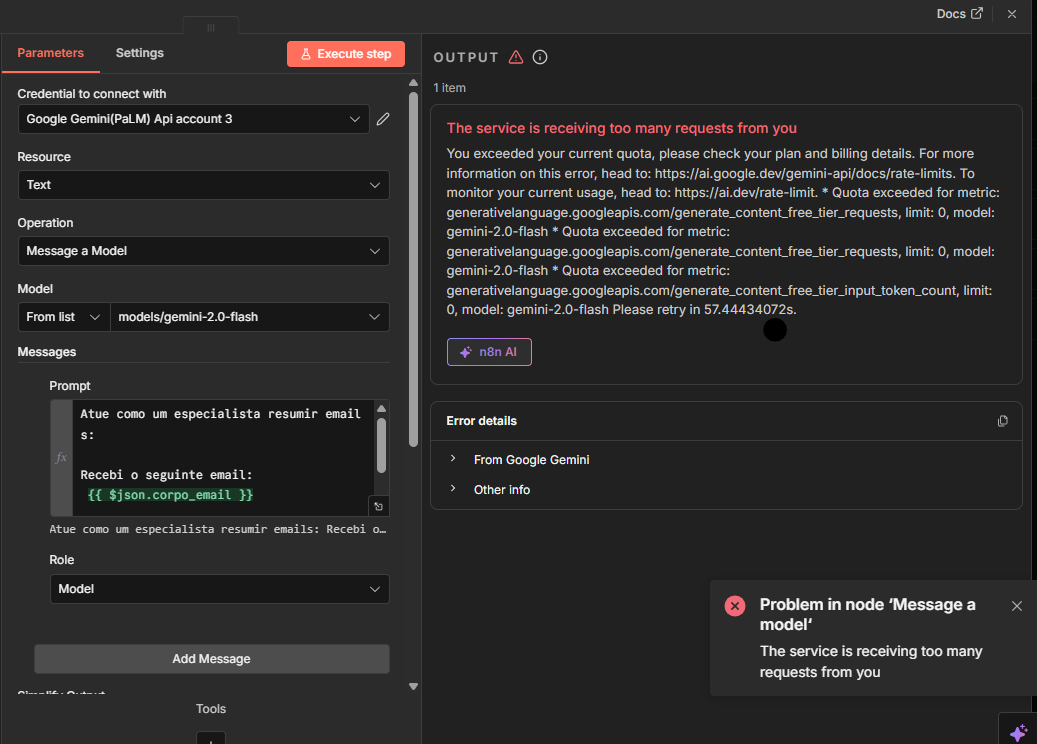Open the Role Model dropdown
Screen dimensions: 1037x744
[x=220, y=589]
